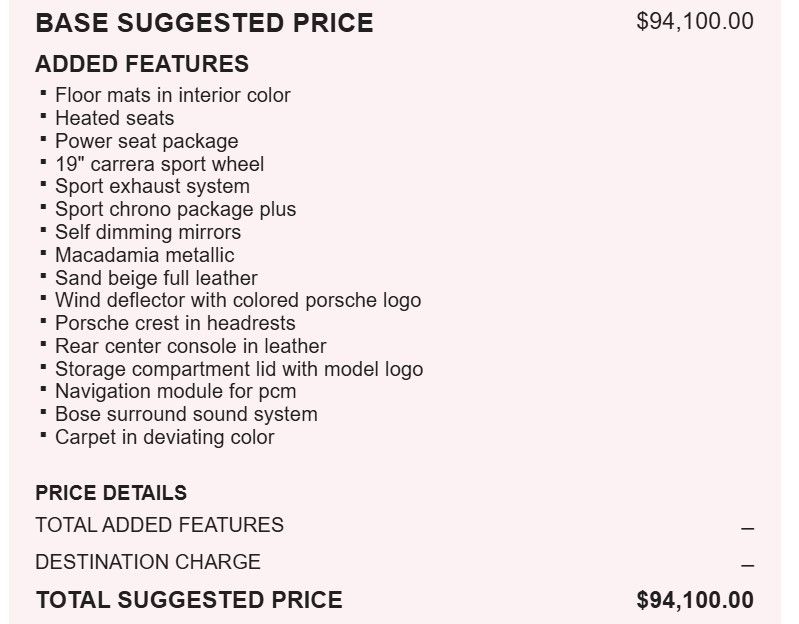Screen dimensions: 799x624
Task: Click Self dimming mirrors entry
Action: click(x=148, y=232)
